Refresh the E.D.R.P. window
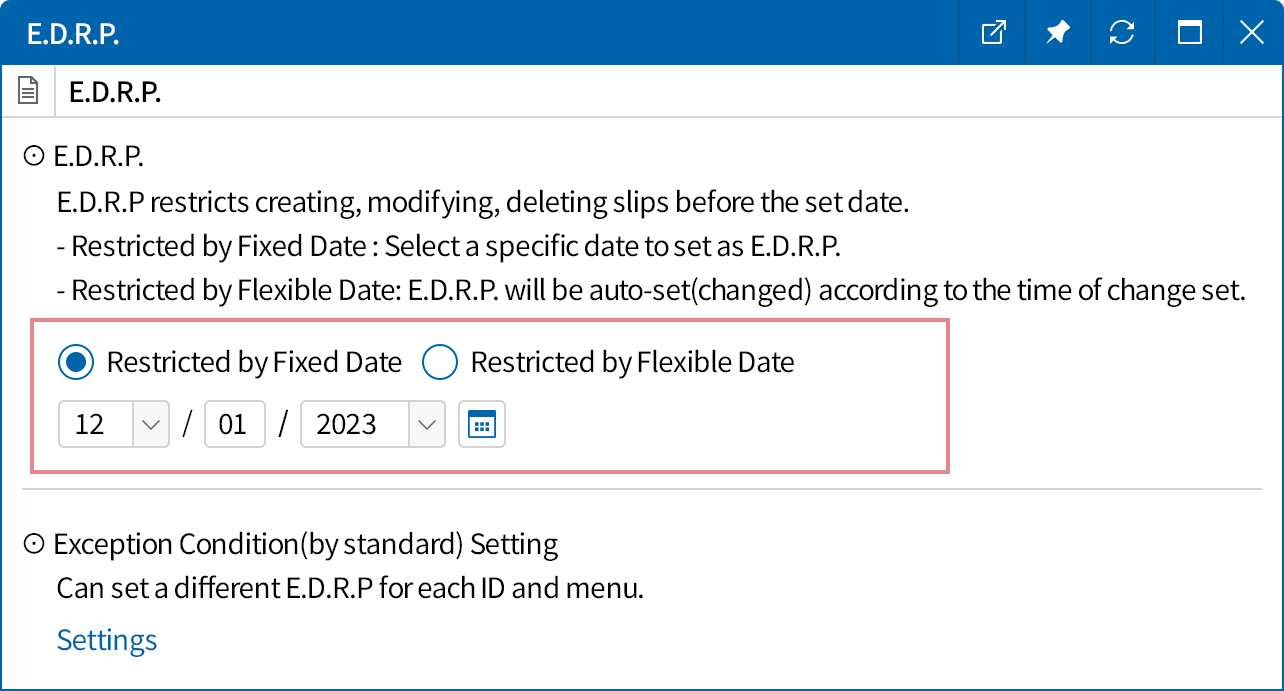This screenshot has width=1284, height=691. [1122, 33]
